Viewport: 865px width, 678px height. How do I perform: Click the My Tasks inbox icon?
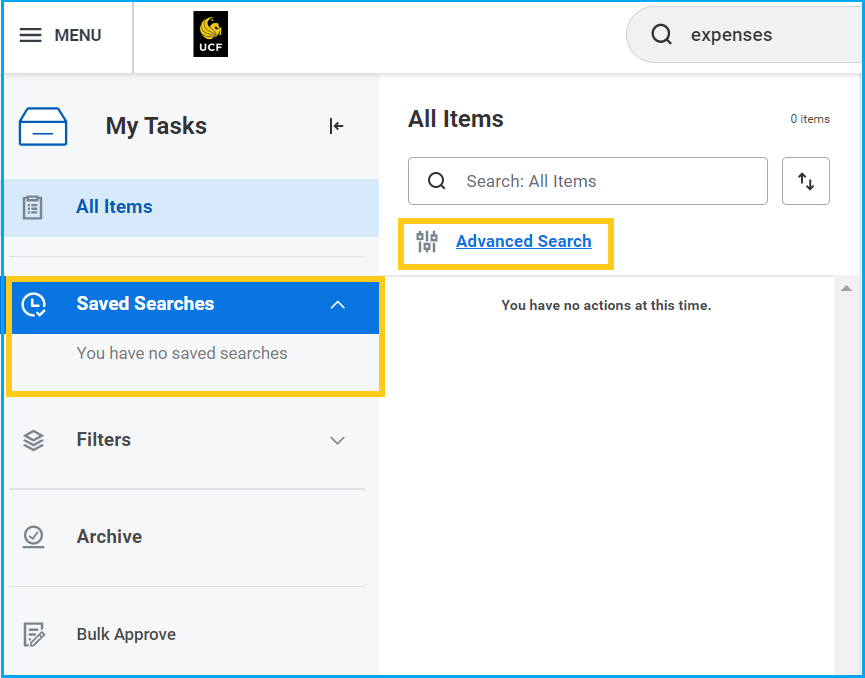pos(44,126)
